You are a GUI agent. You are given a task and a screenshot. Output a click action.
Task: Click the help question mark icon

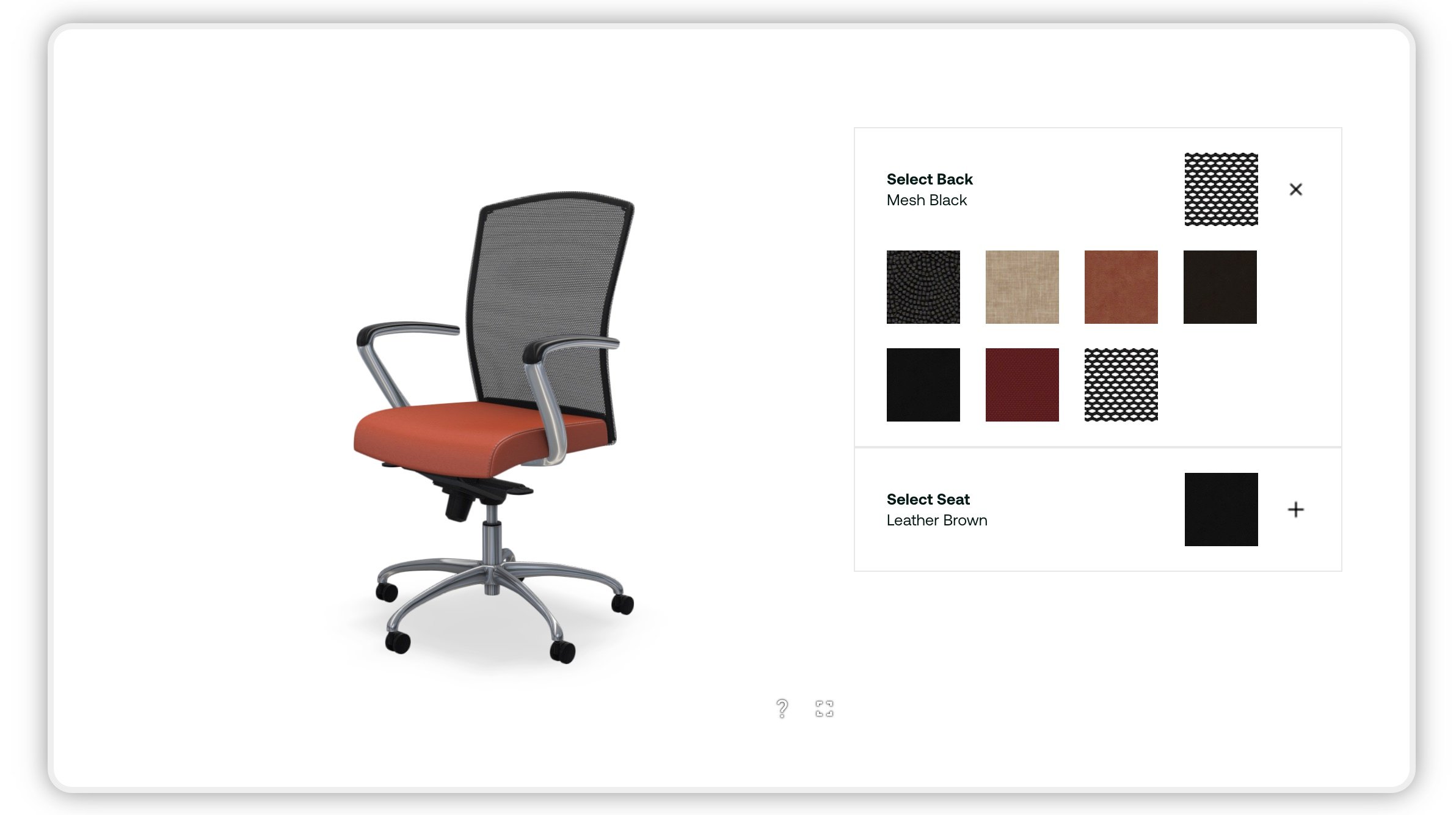click(x=782, y=707)
